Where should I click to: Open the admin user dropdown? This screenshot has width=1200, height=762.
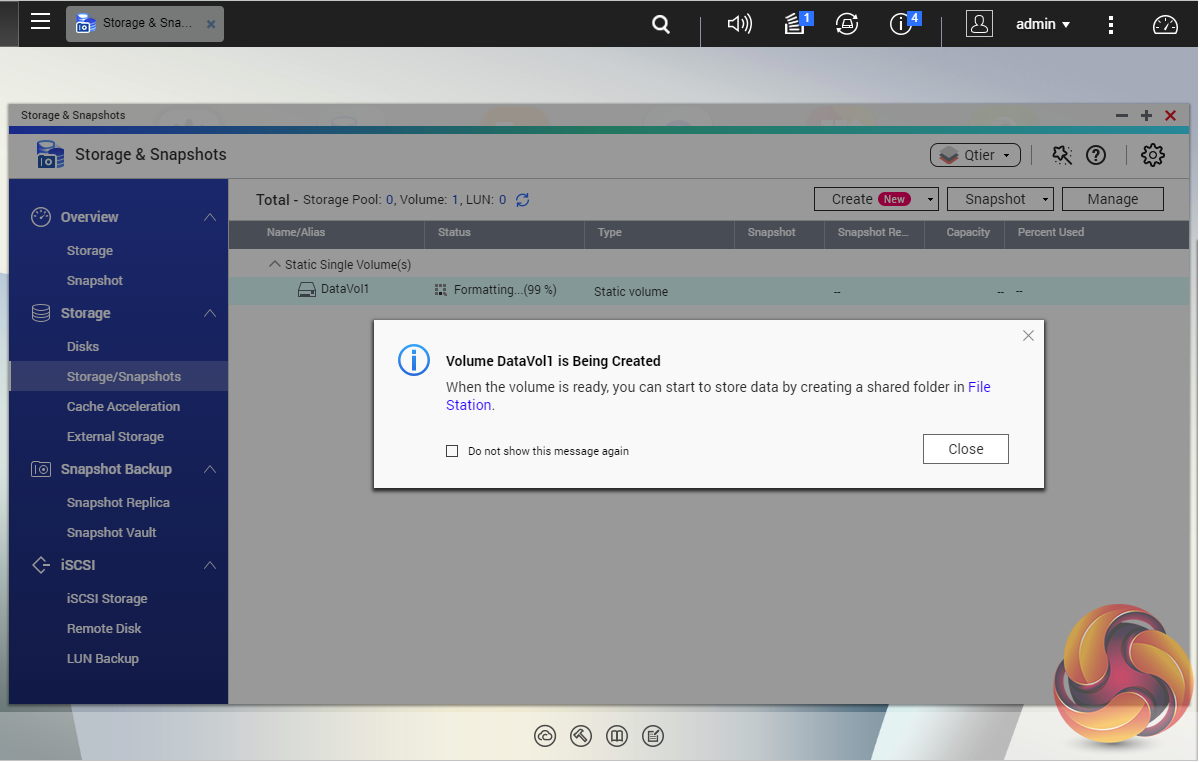click(1043, 24)
